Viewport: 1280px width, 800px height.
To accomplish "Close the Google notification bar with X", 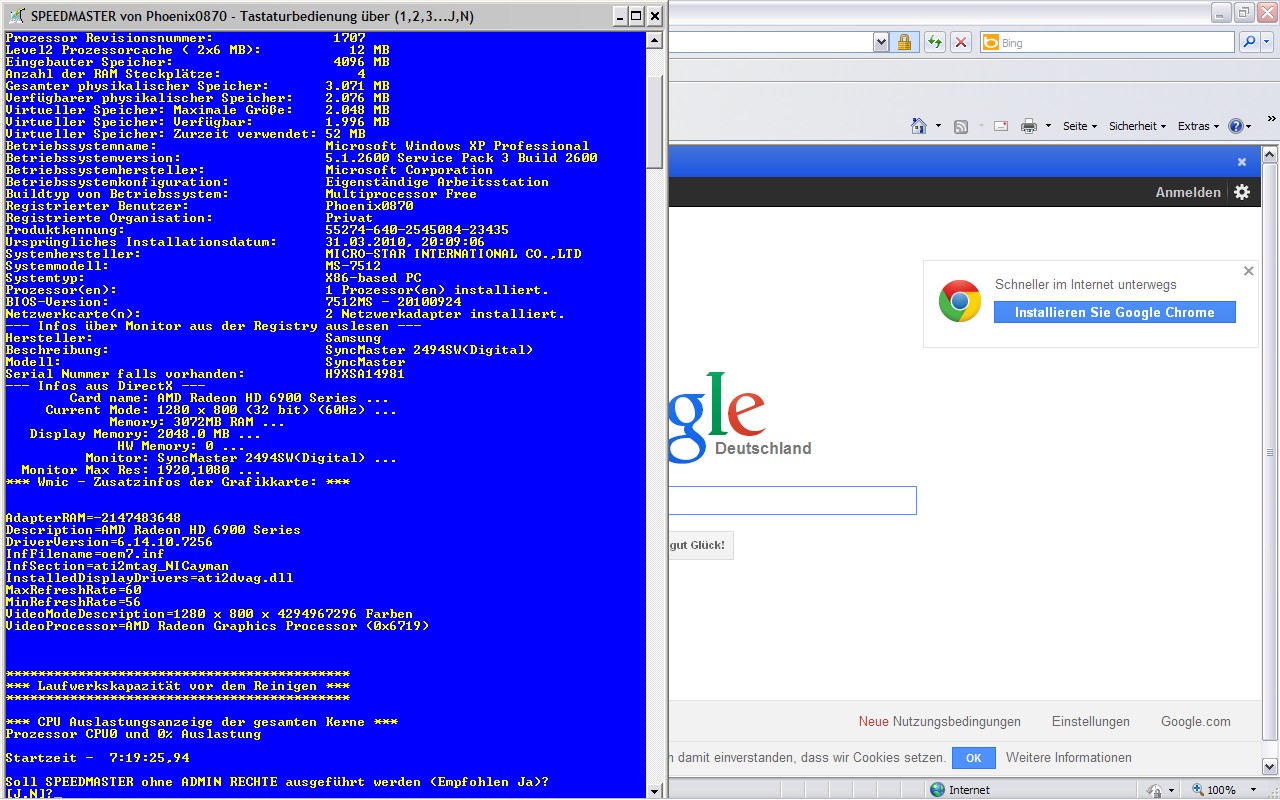I will point(1242,161).
